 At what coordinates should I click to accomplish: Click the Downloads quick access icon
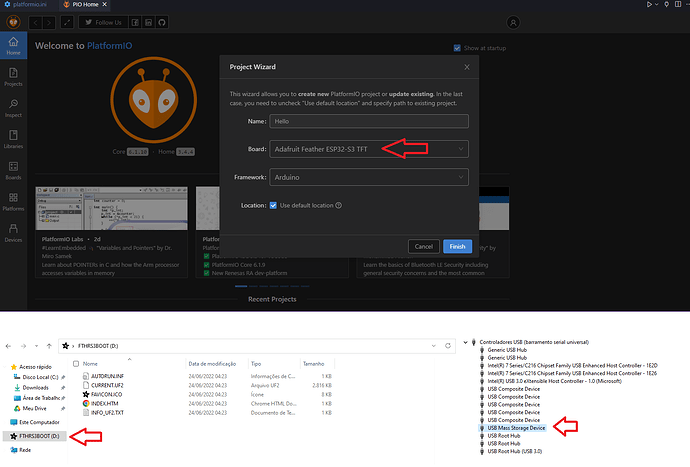(x=17, y=388)
